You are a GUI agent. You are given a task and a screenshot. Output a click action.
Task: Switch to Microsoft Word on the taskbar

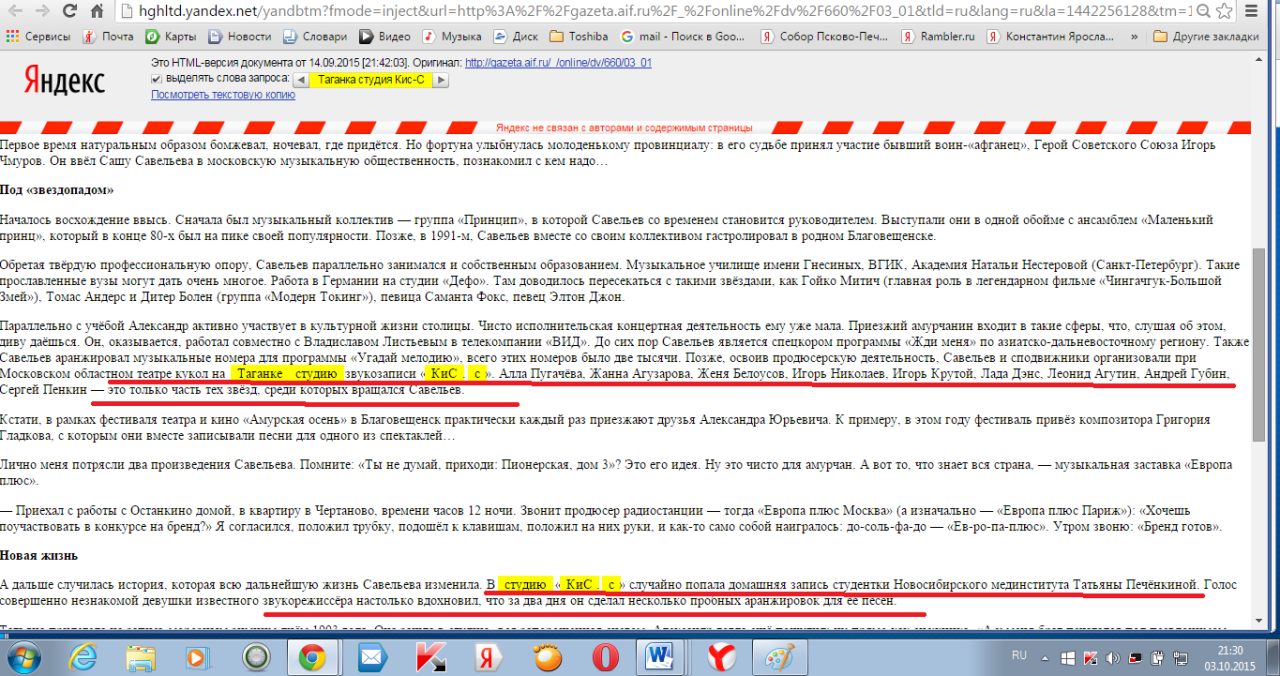click(x=662, y=657)
